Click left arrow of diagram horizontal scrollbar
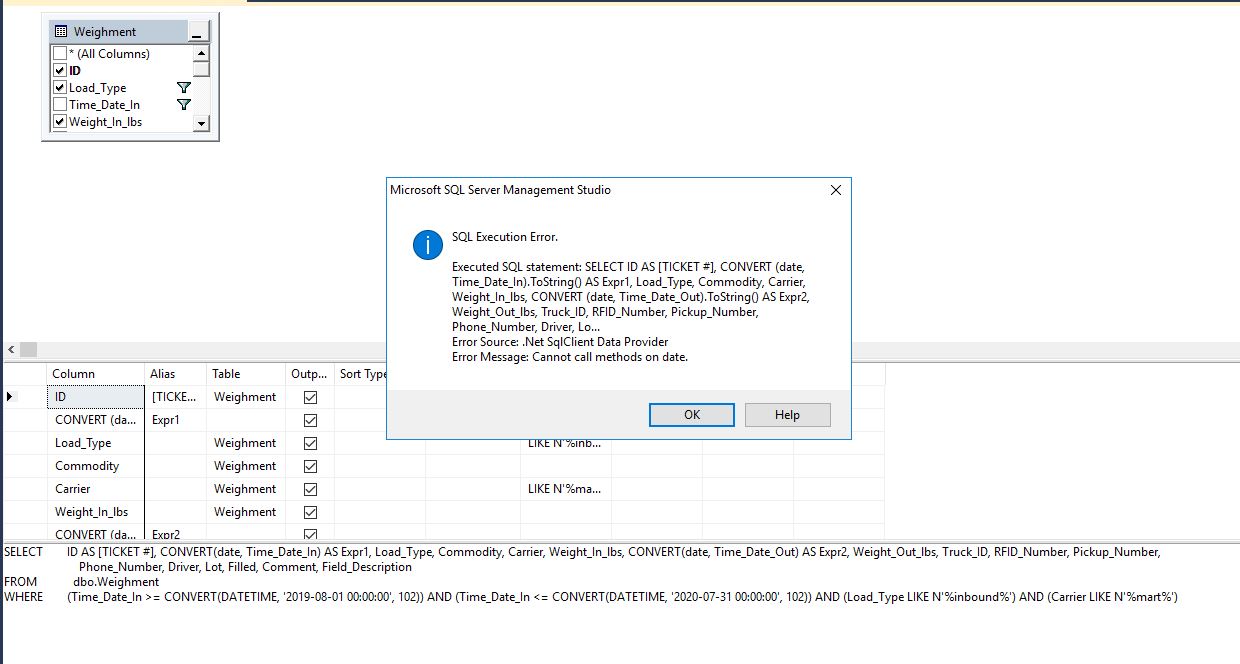The width and height of the screenshot is (1240, 664). [11, 350]
